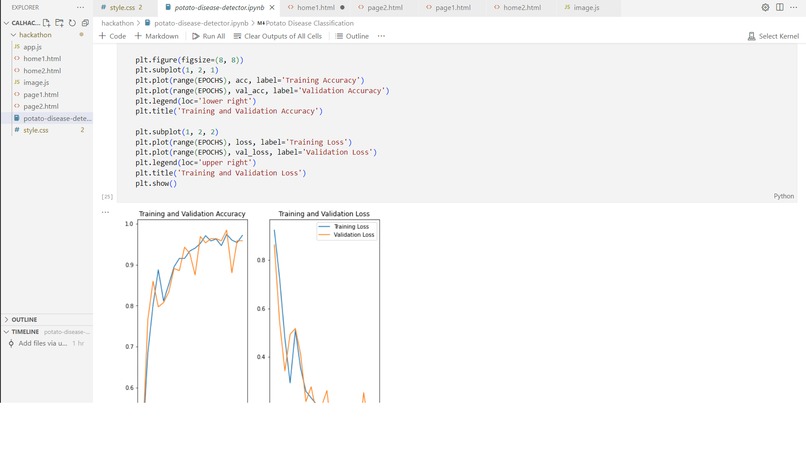Switch to the home1.html tab

click(316, 8)
